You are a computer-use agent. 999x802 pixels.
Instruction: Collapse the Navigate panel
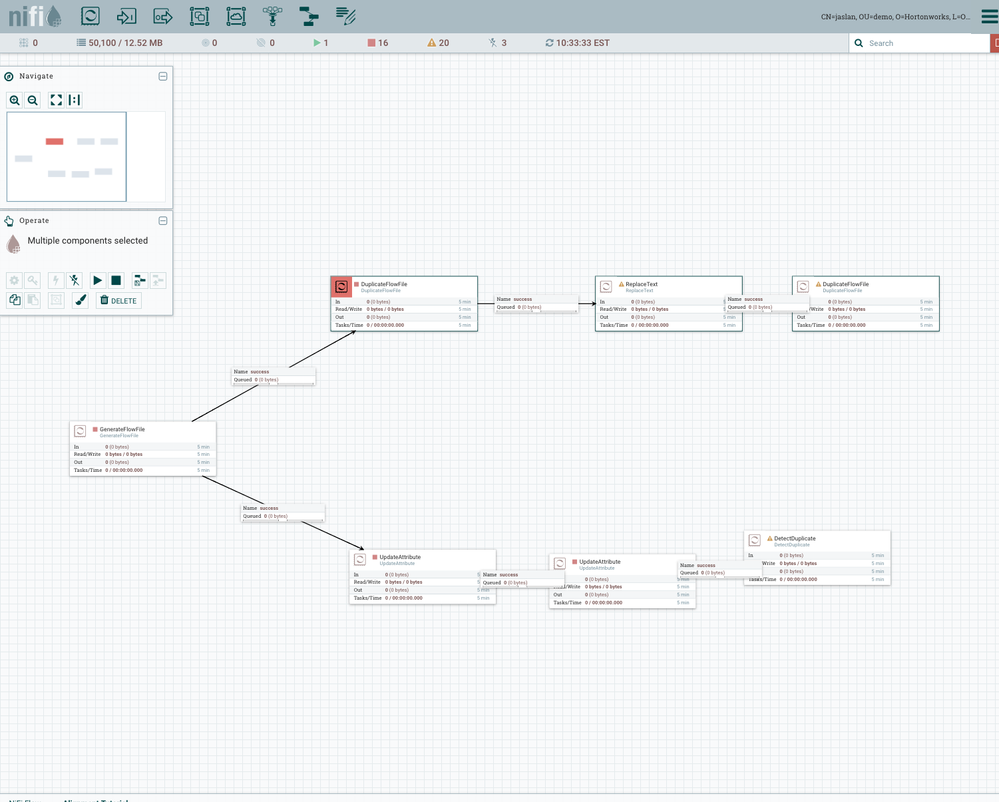(x=162, y=76)
